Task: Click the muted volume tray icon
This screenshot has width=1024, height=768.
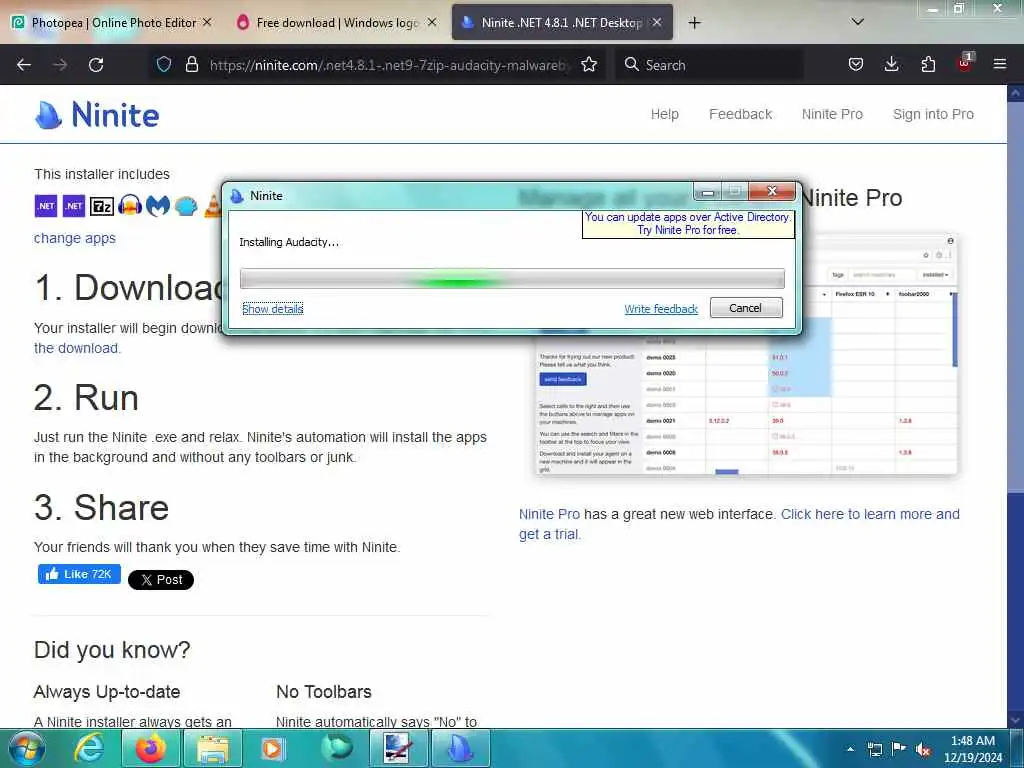Action: point(923,749)
